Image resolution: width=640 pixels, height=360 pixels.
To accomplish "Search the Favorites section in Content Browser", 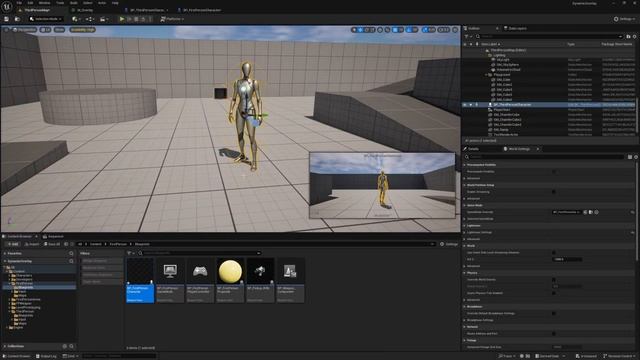I will click(x=71, y=253).
